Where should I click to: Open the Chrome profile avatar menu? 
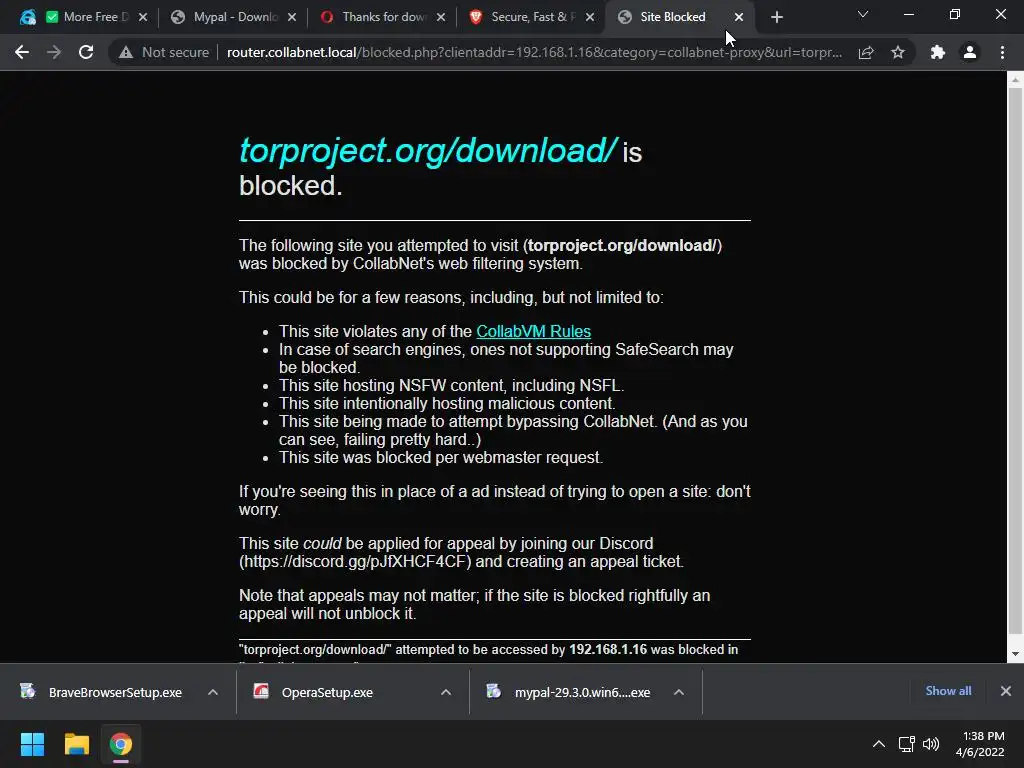click(970, 52)
